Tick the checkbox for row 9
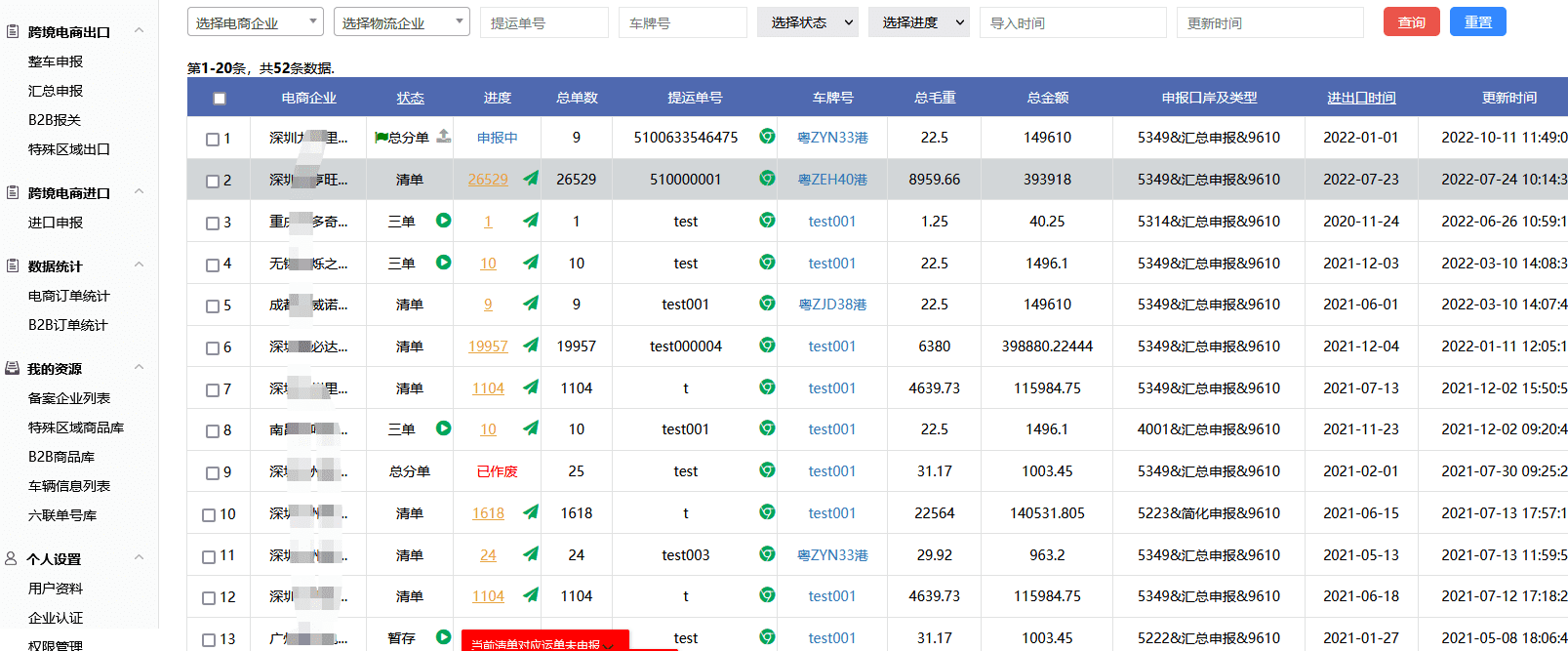 coord(213,472)
